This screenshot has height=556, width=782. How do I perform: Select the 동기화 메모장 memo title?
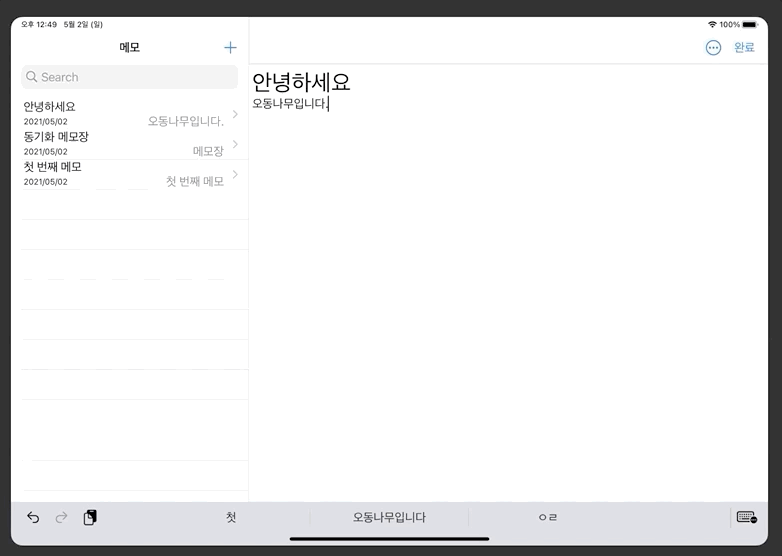(x=56, y=137)
